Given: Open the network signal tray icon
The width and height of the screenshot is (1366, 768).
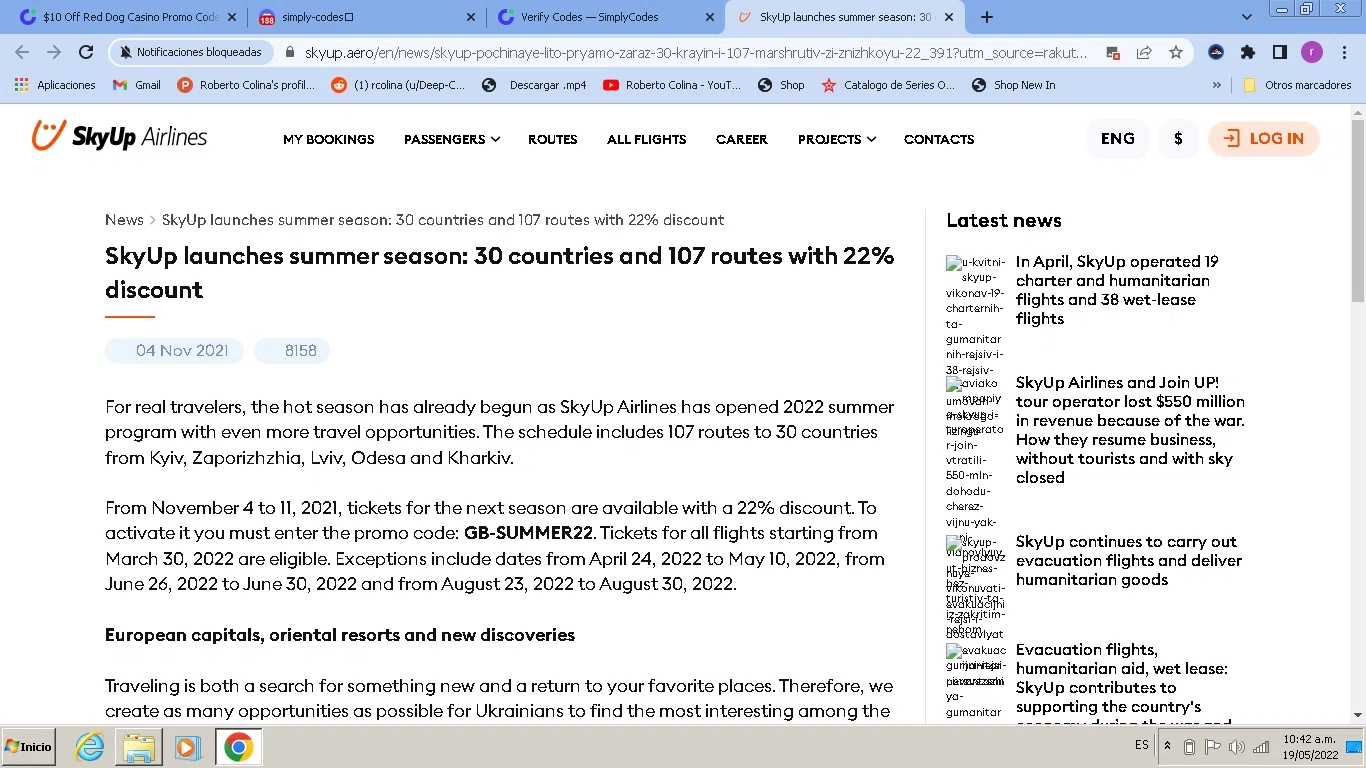Looking at the screenshot, I should click(1261, 747).
